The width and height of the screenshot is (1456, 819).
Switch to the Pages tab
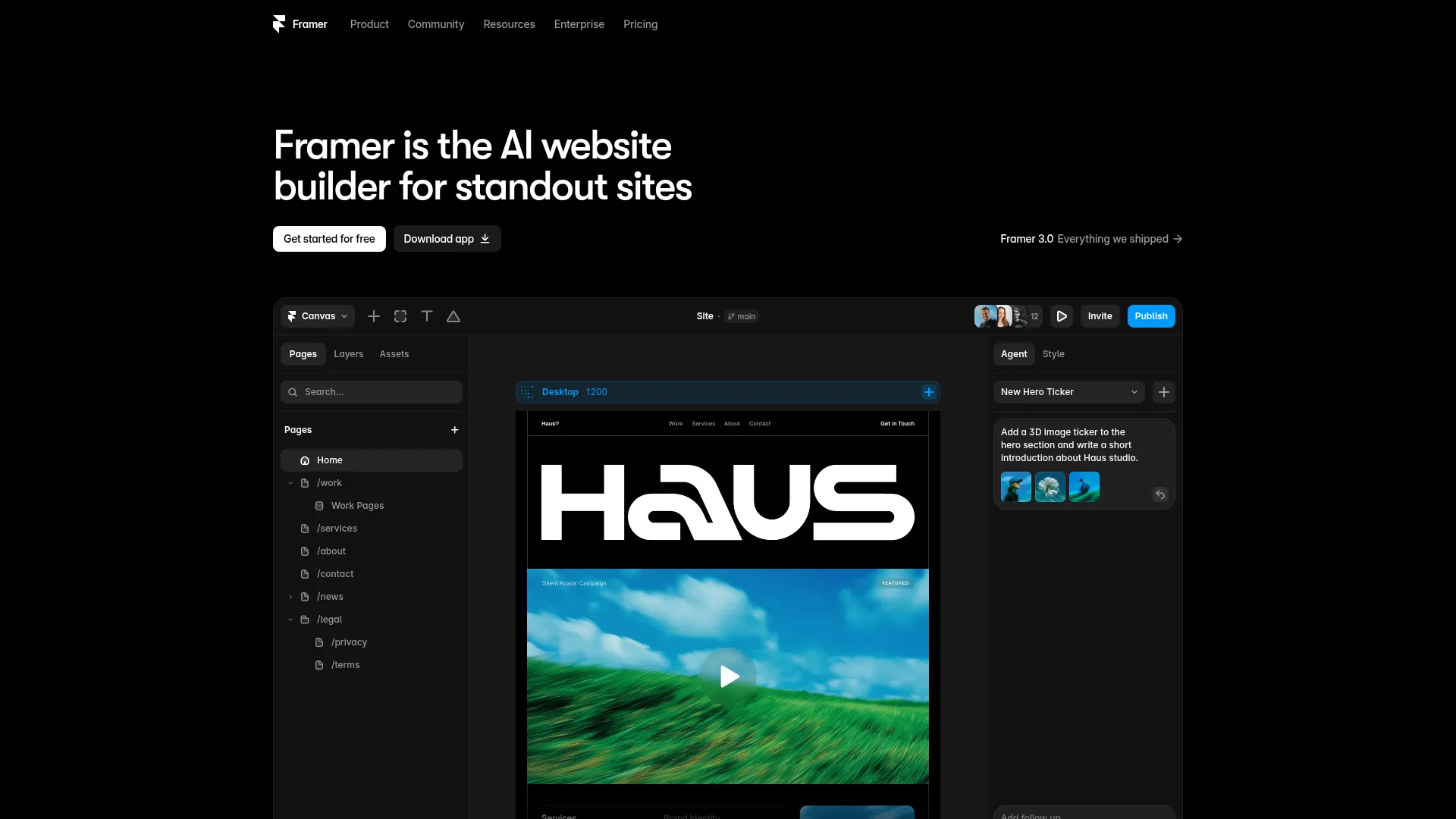click(x=303, y=354)
